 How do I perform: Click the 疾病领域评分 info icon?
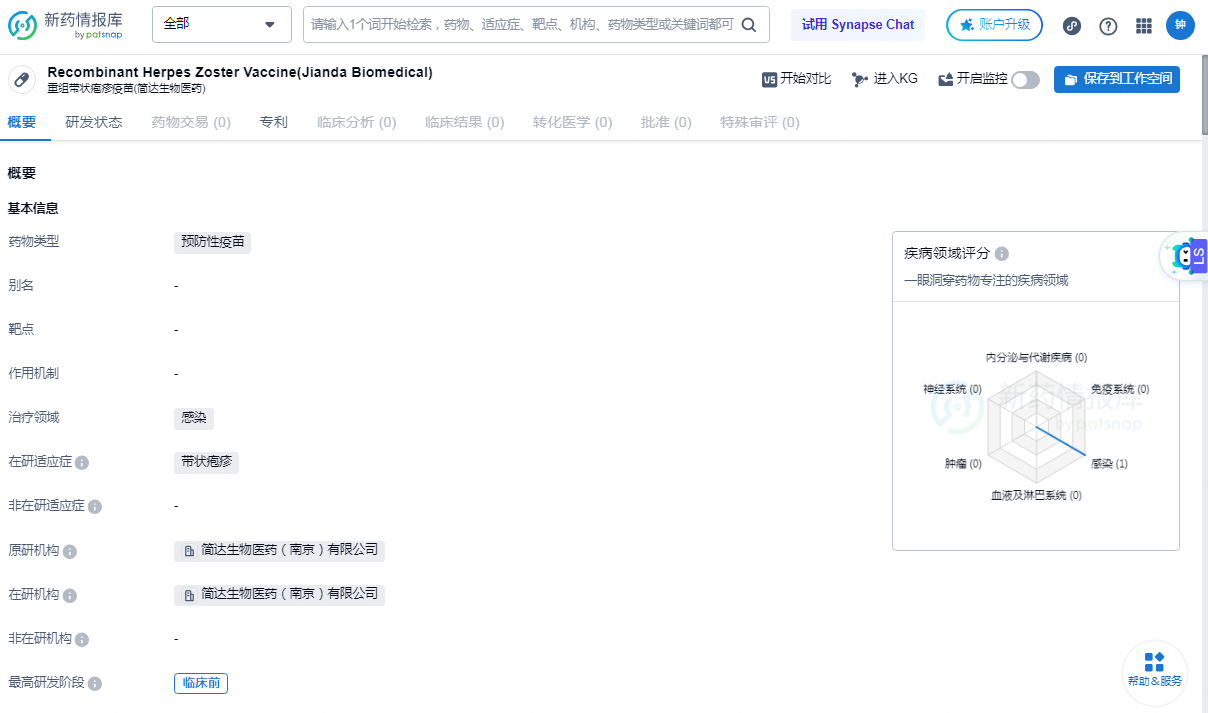(x=1002, y=254)
